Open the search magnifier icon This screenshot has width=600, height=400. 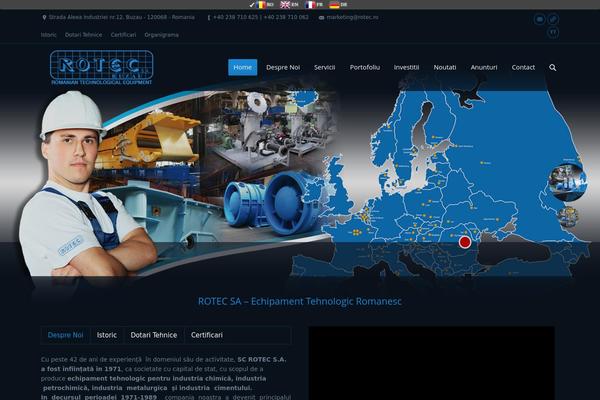click(553, 67)
